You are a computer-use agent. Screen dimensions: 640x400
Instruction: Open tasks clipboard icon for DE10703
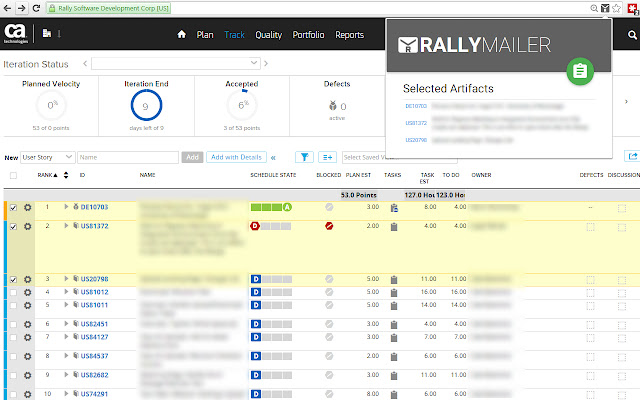(394, 208)
